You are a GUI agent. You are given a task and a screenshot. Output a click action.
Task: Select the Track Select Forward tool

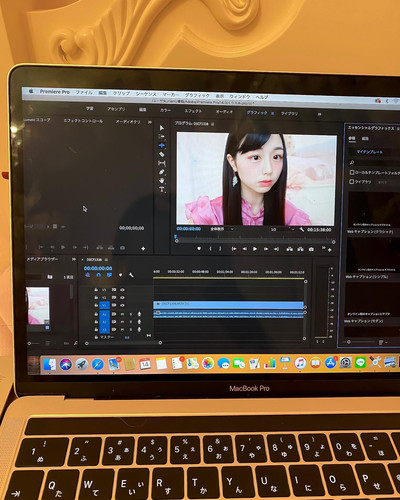point(162,136)
